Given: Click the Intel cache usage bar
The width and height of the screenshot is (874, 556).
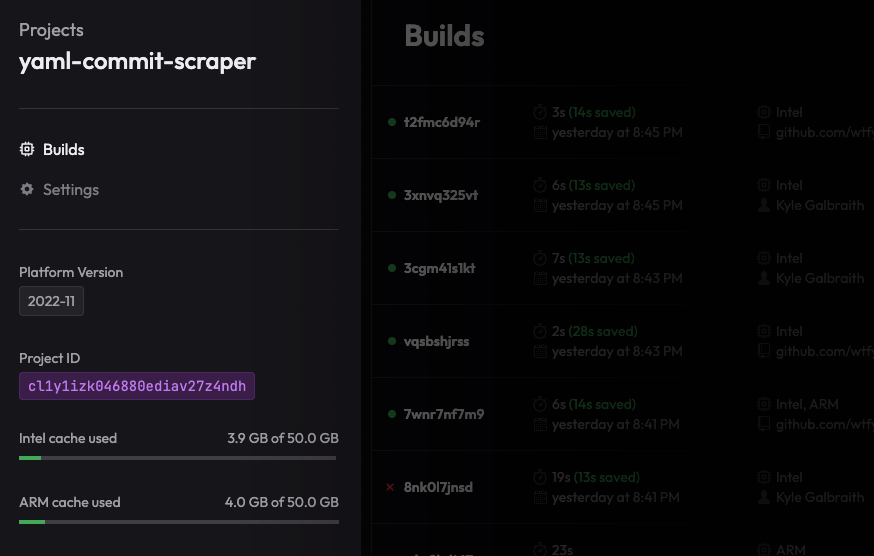Looking at the screenshot, I should [178, 458].
